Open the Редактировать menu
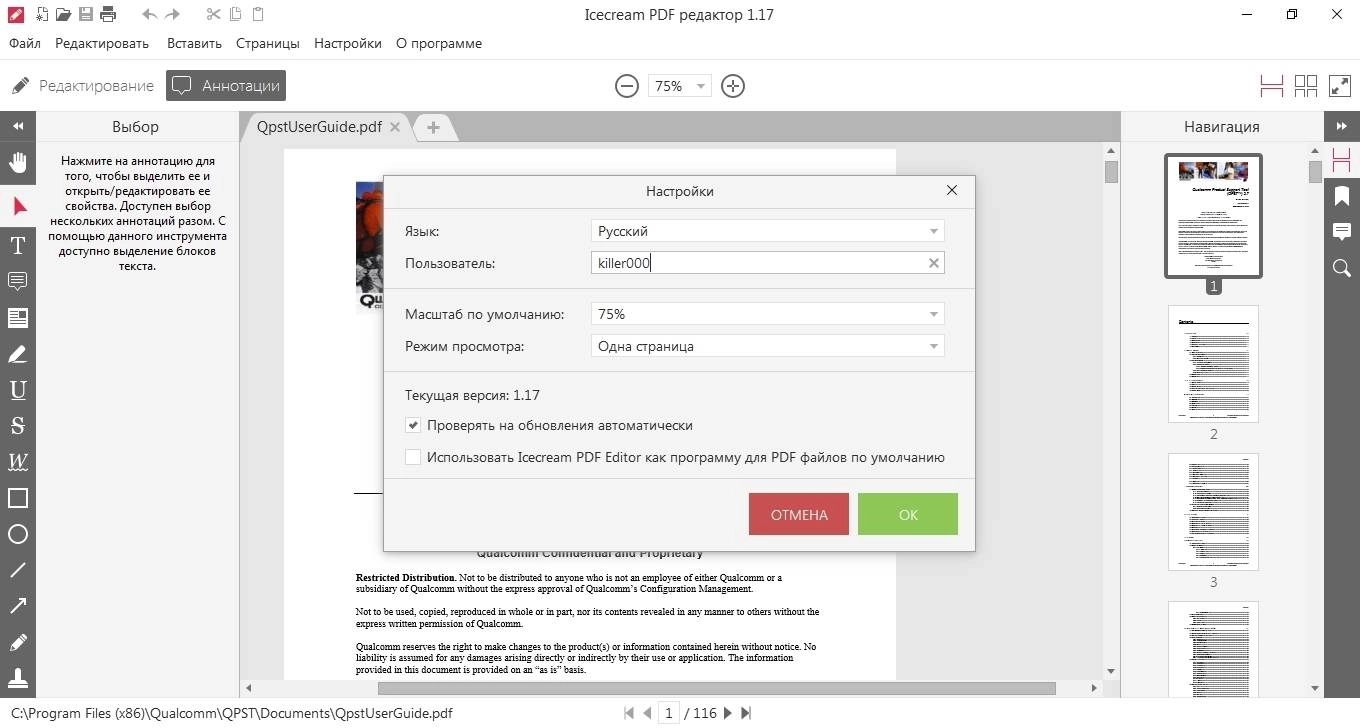Viewport: 1360px width, 728px height. tap(102, 43)
